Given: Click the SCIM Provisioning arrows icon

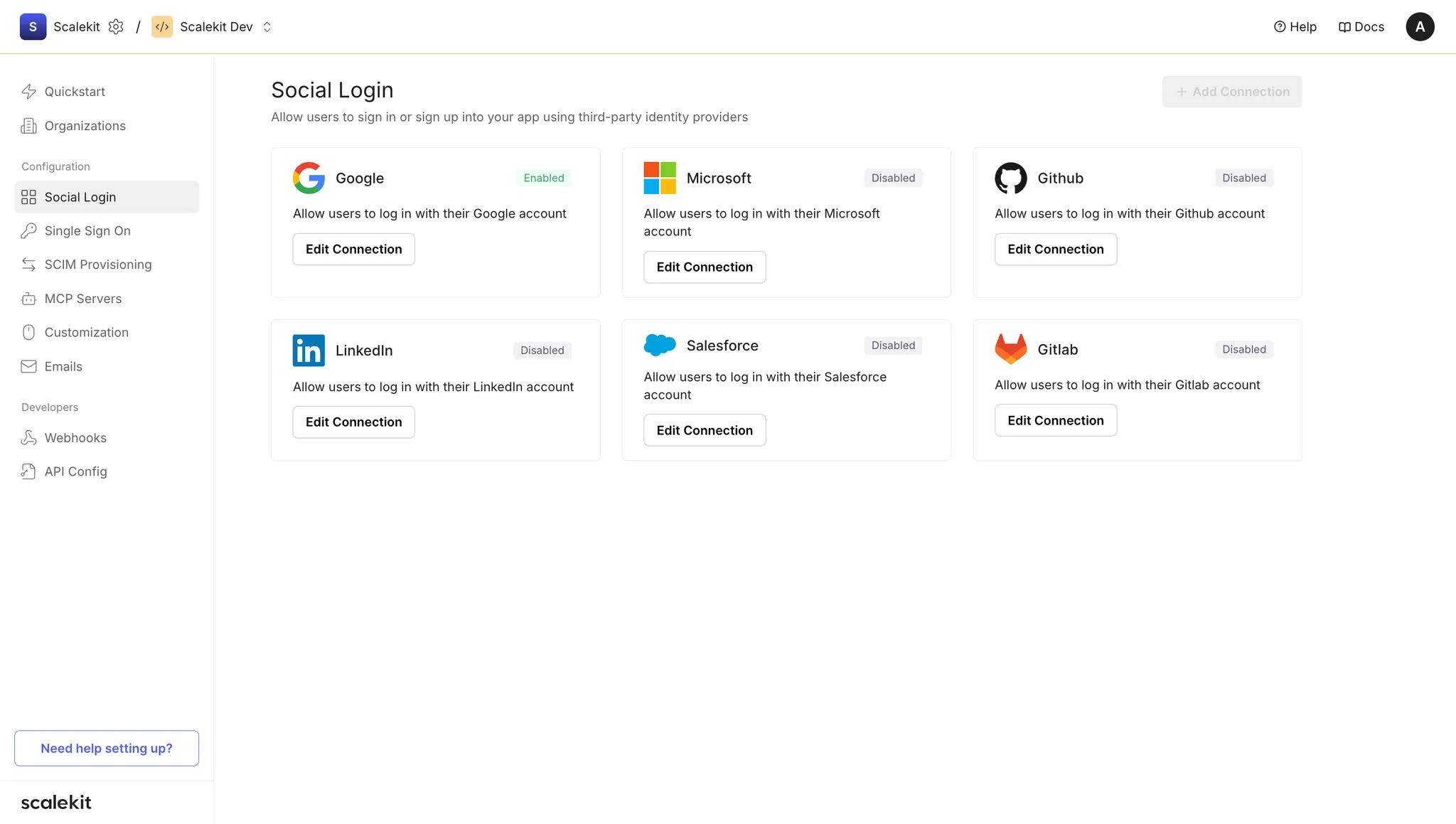Looking at the screenshot, I should tap(28, 264).
